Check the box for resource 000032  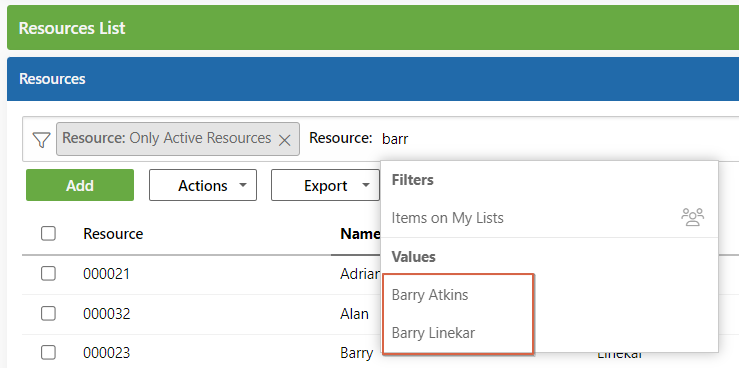pos(48,313)
